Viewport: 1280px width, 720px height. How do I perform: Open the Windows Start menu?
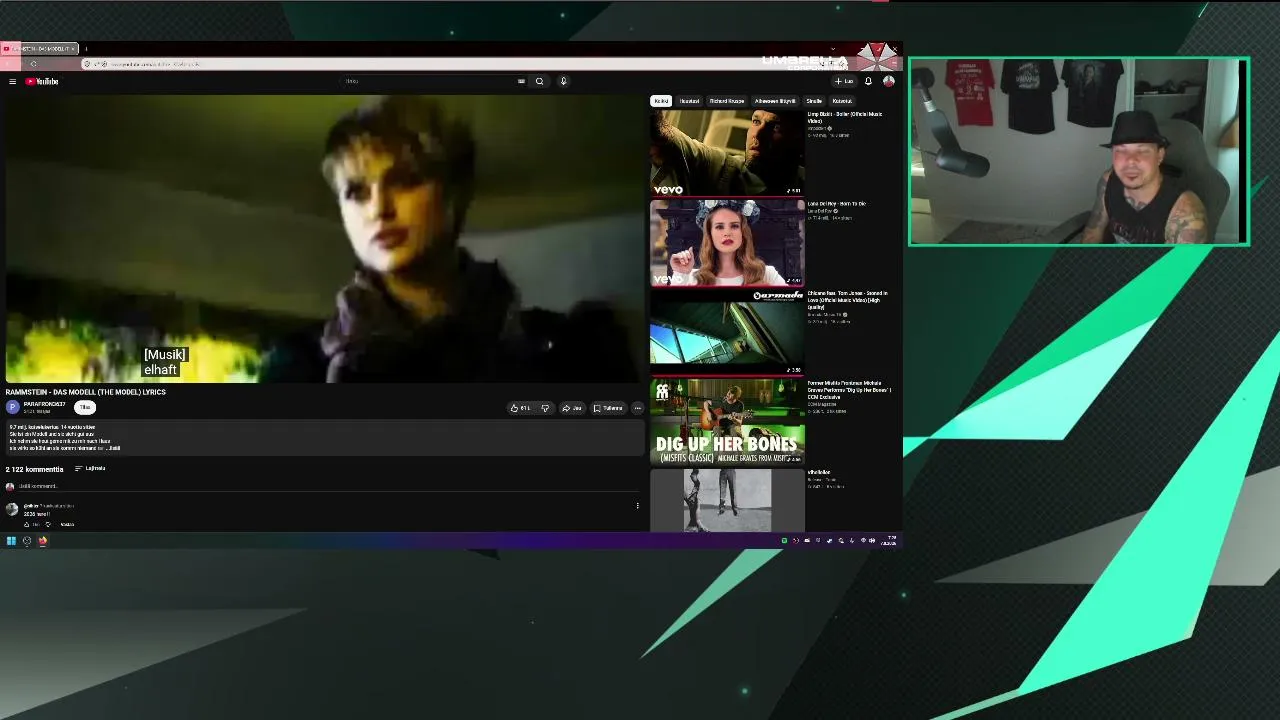(x=11, y=541)
